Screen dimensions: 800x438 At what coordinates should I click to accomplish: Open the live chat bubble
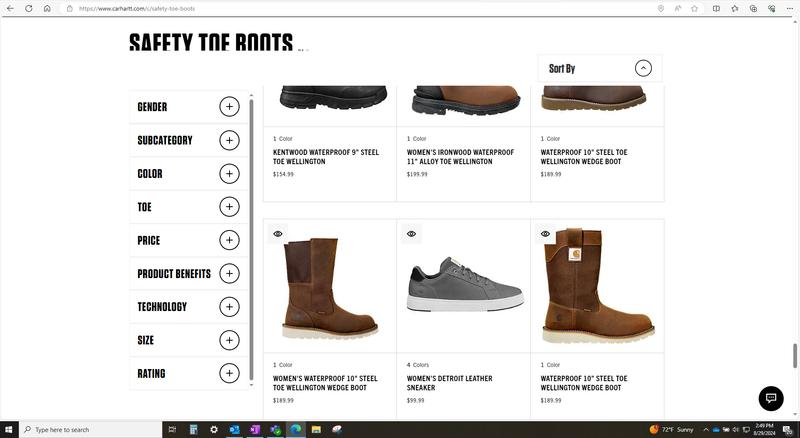[x=771, y=398]
